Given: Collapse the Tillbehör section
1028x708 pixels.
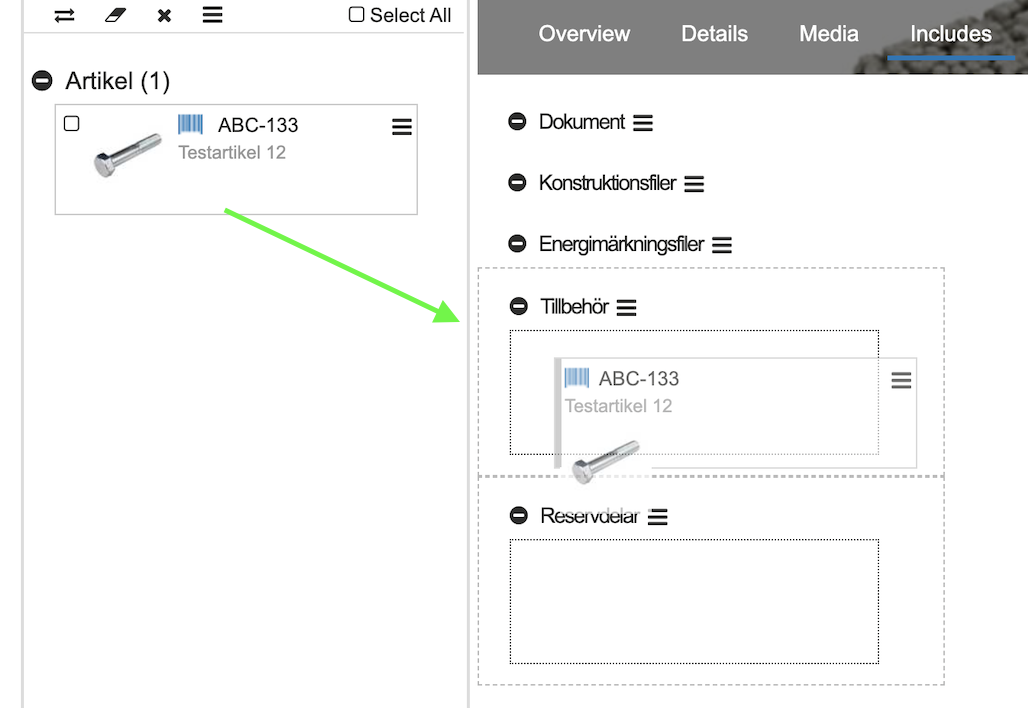Looking at the screenshot, I should pyautogui.click(x=518, y=307).
